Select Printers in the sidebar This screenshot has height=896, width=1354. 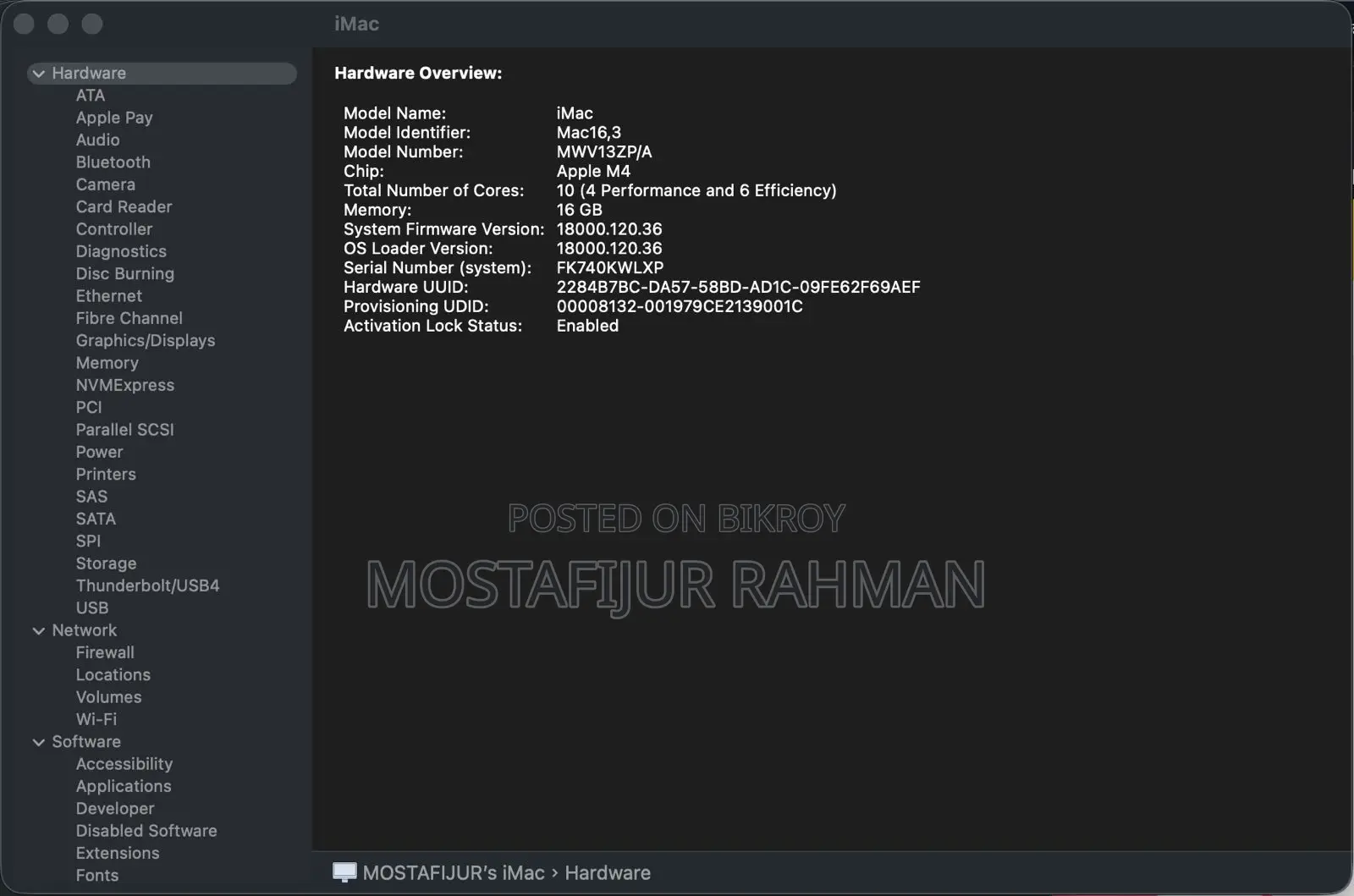point(106,474)
